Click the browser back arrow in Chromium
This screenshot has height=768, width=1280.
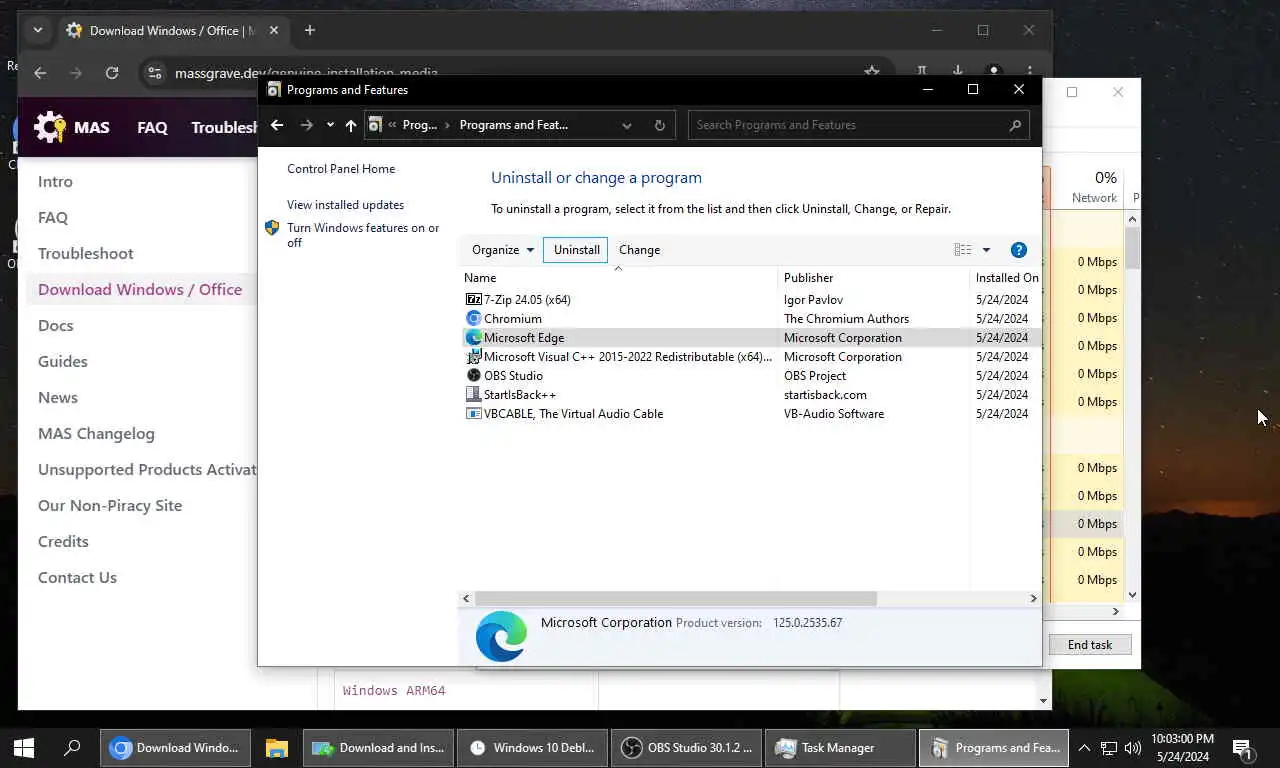click(40, 73)
